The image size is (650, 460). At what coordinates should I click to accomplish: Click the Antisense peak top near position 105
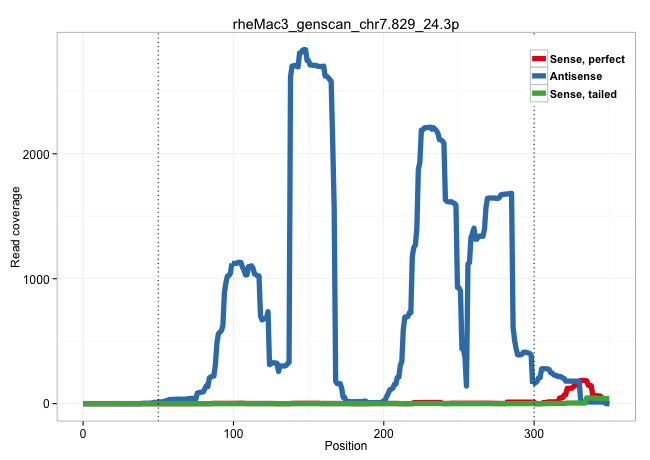(x=239, y=263)
